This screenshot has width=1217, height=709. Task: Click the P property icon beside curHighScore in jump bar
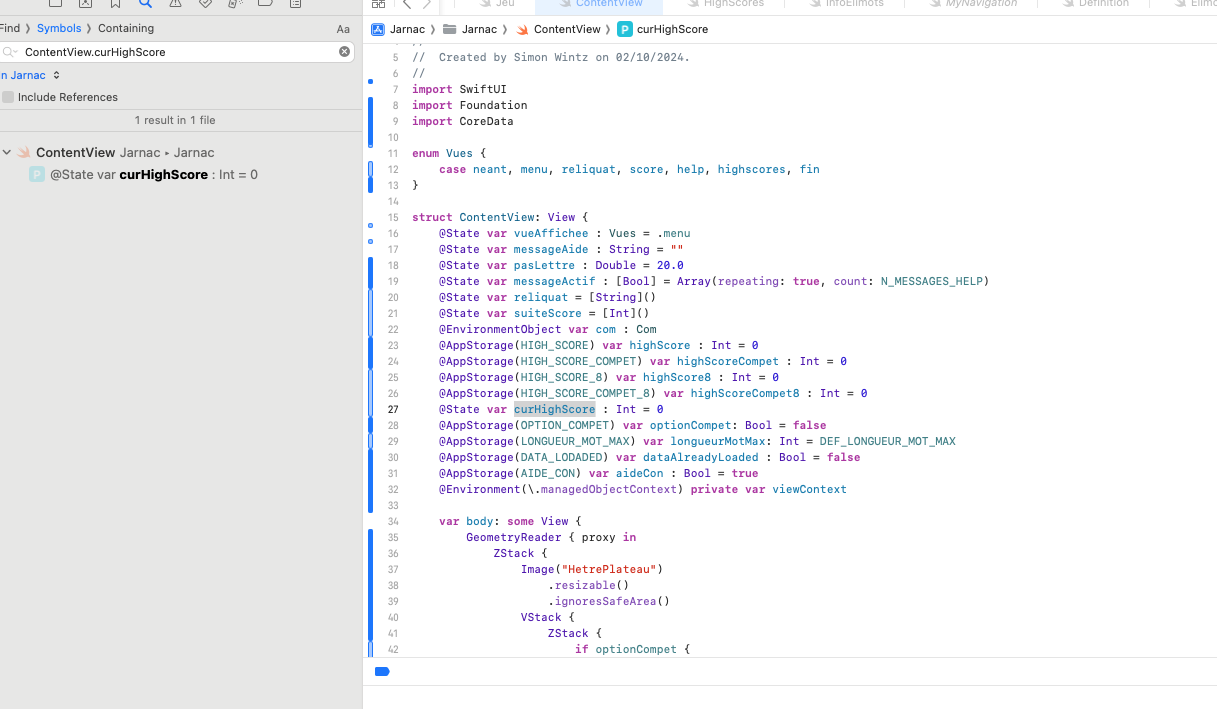coord(625,29)
